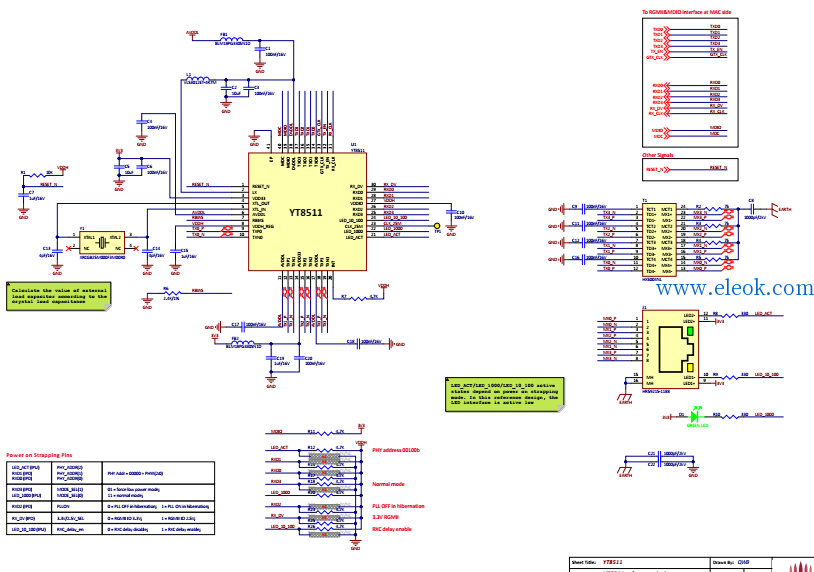814x572 pixels.
Task: Select the EARTH symbol below J1 connector
Action: pos(625,398)
